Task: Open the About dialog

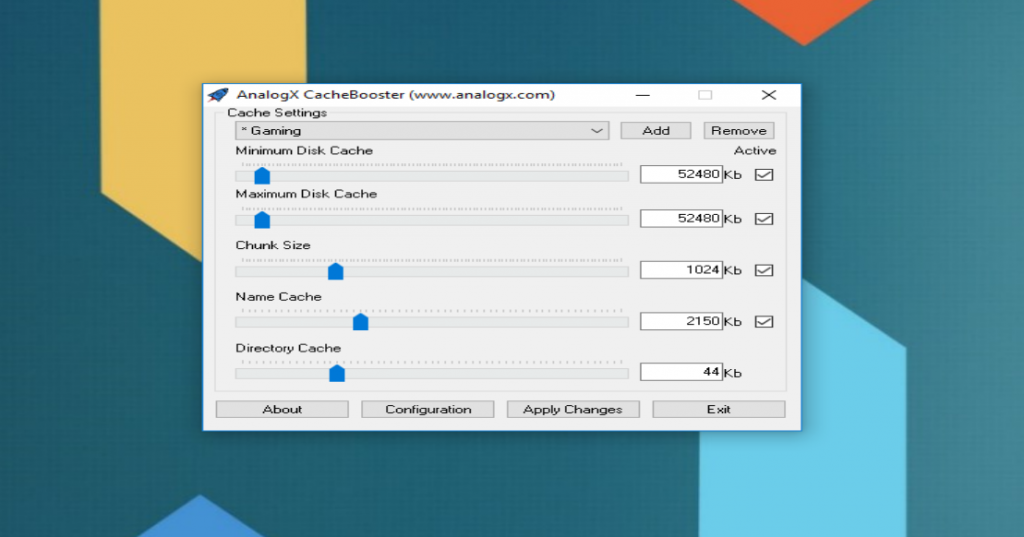Action: click(282, 410)
